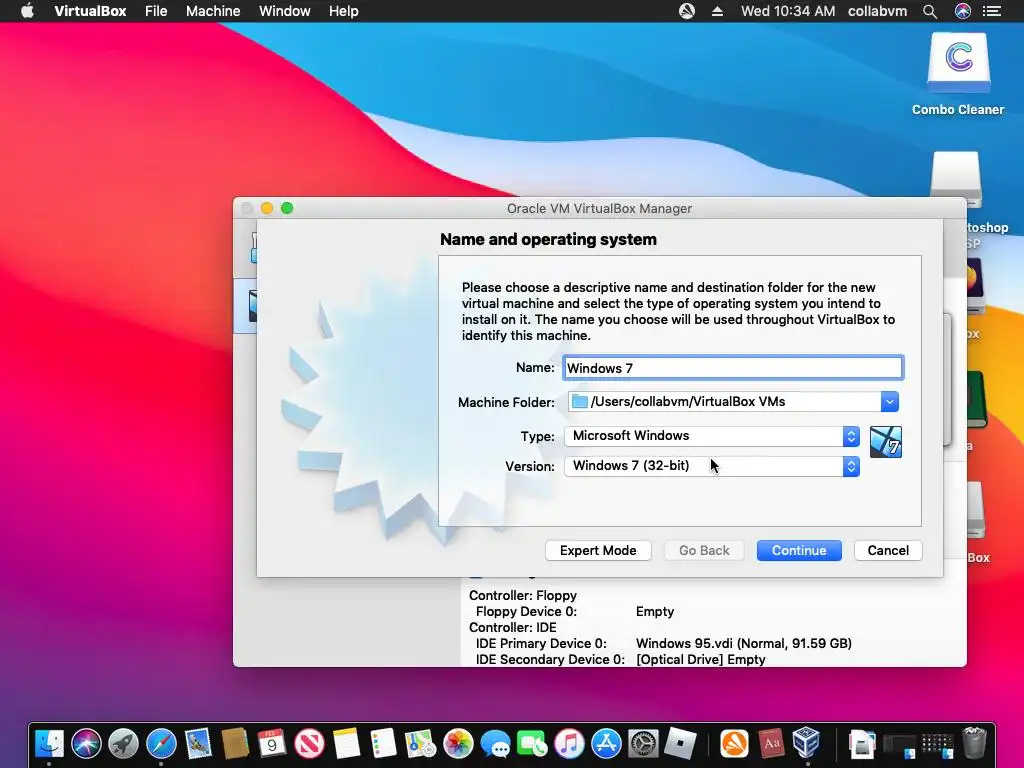Click the Go Back button

click(704, 551)
